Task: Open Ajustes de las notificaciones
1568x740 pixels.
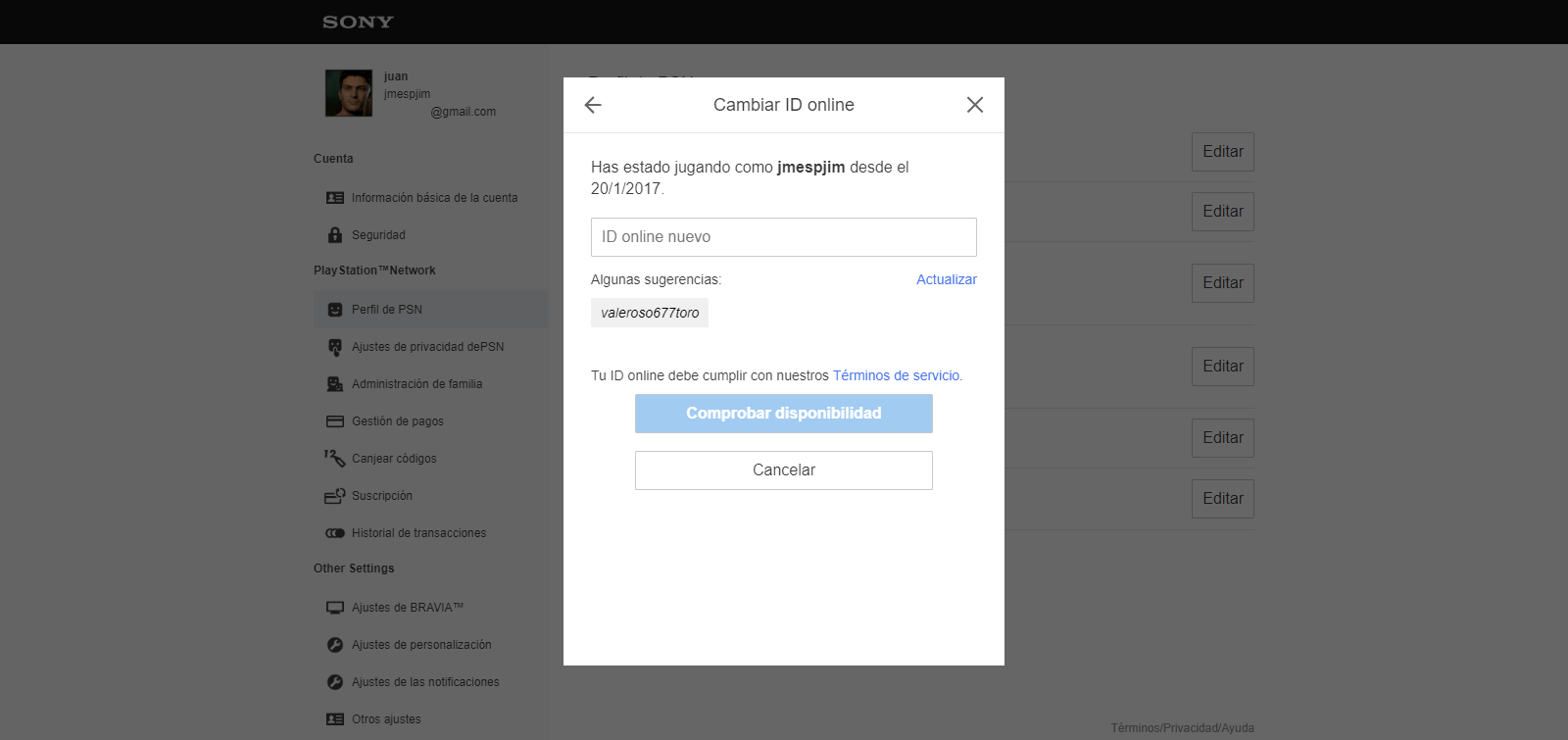Action: (425, 682)
